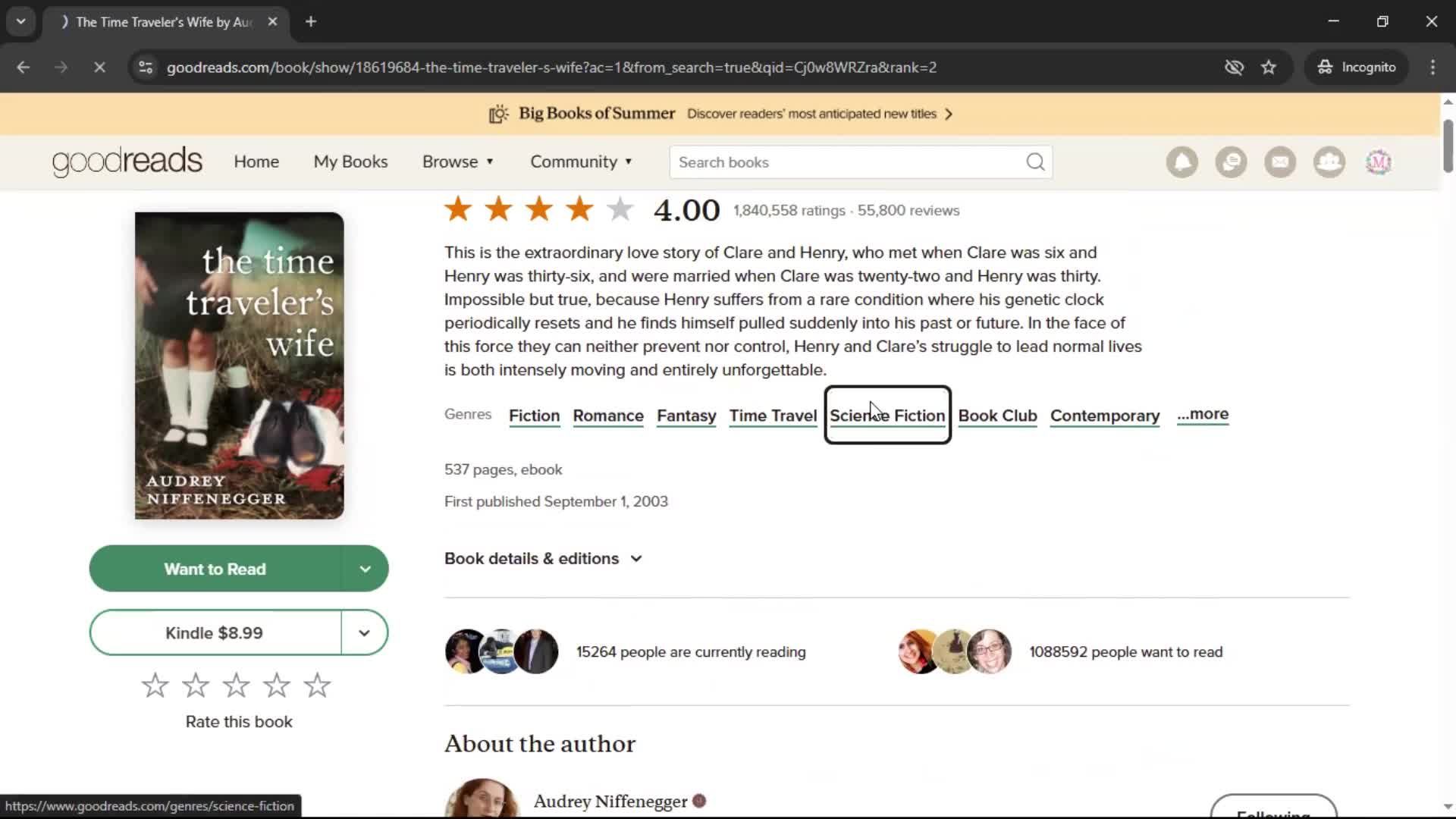
Task: Open the discussions chat bubble icon
Action: [x=1232, y=162]
